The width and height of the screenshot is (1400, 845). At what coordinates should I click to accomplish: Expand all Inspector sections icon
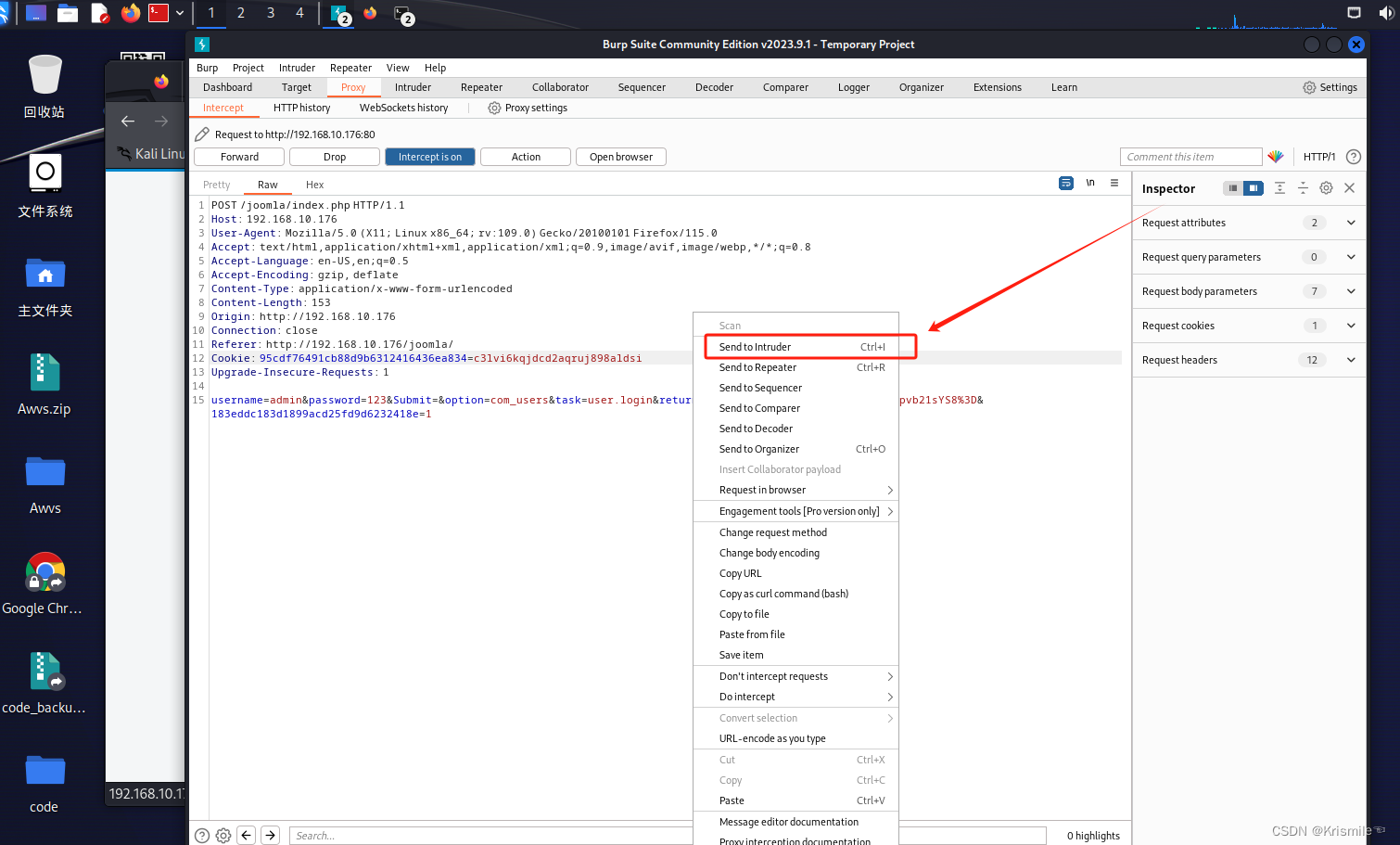pyautogui.click(x=1279, y=188)
